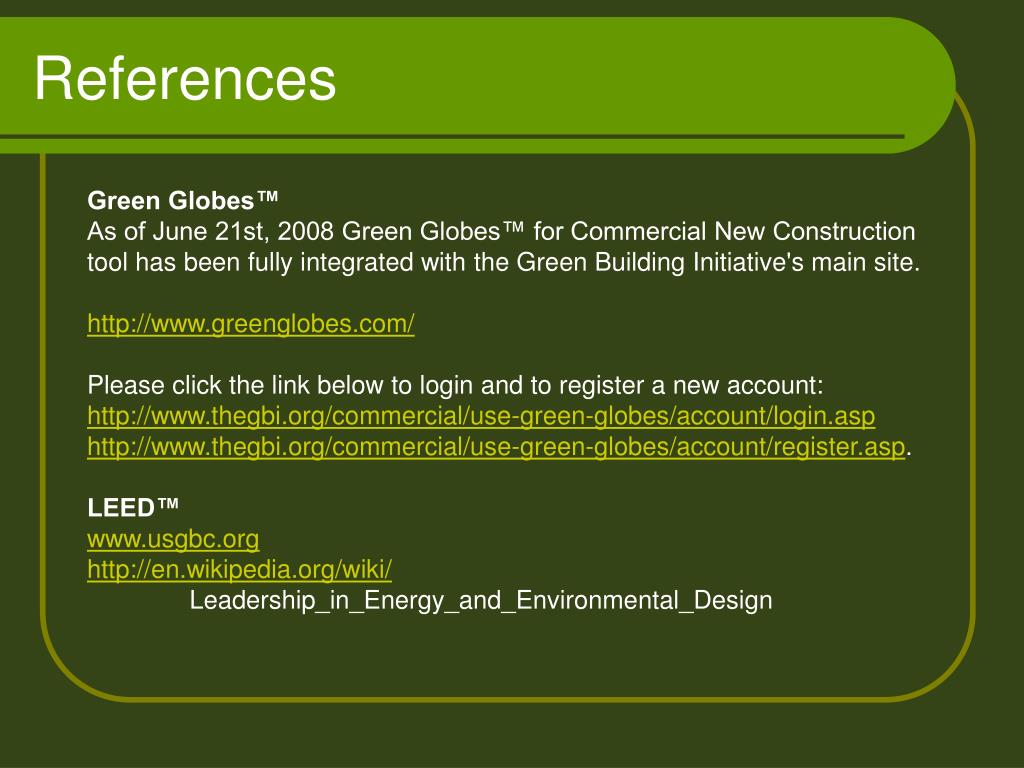Click the trademark symbol after LEED

pyautogui.click(x=167, y=504)
